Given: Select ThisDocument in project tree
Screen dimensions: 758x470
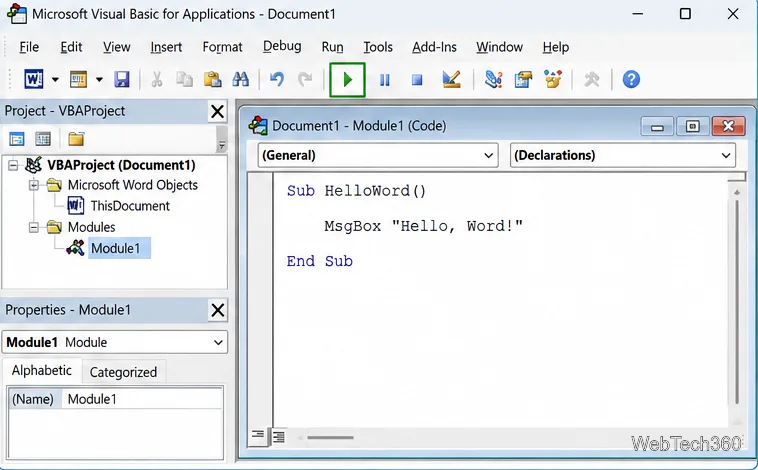Looking at the screenshot, I should [x=130, y=206].
